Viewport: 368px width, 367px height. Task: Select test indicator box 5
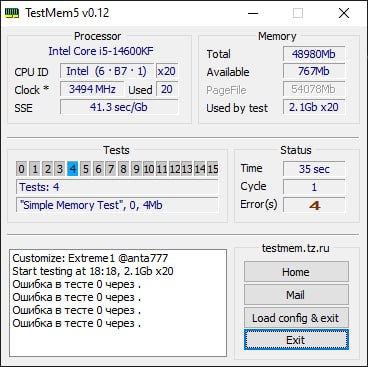(85, 169)
